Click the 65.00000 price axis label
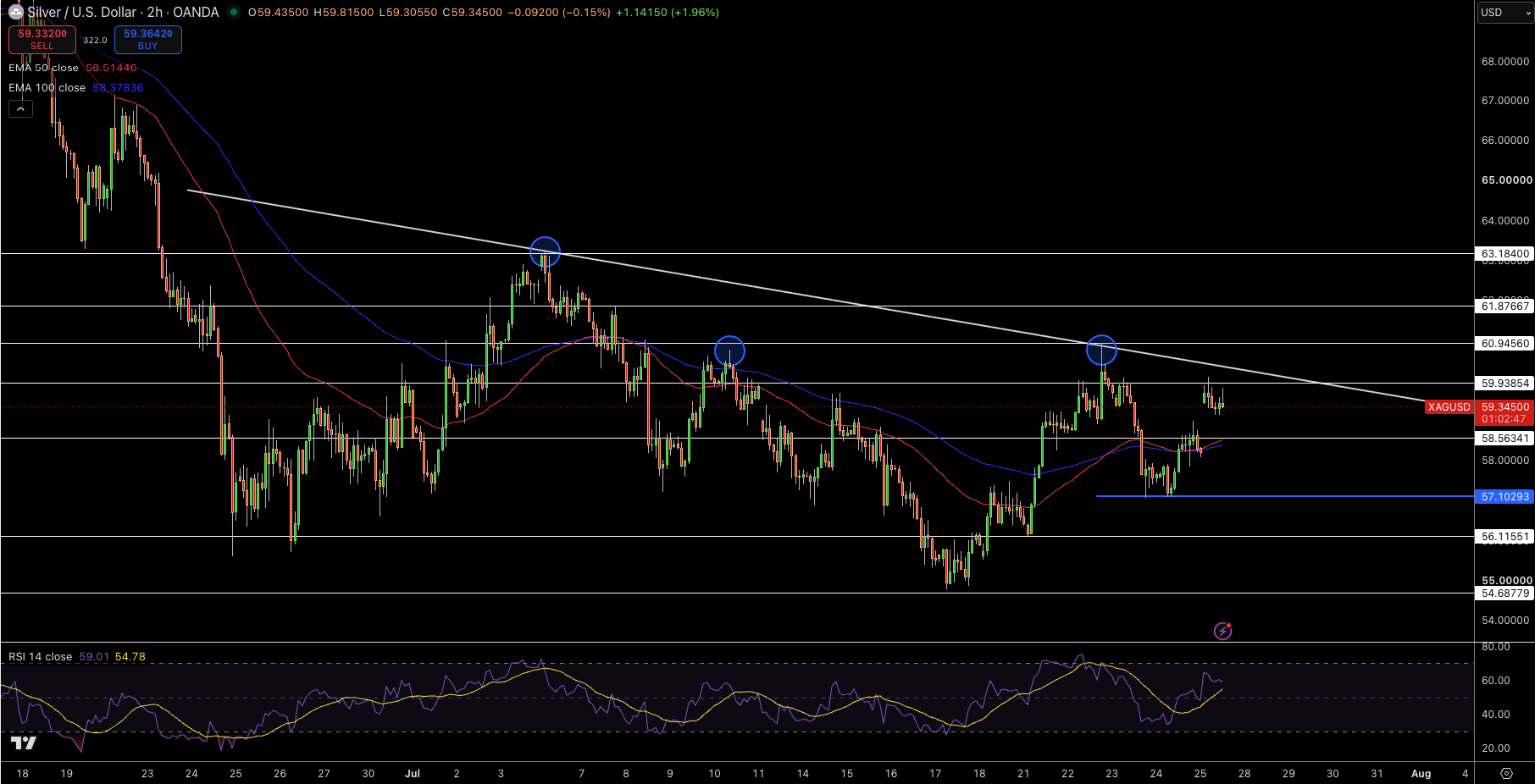The height and width of the screenshot is (784, 1535). [1506, 180]
